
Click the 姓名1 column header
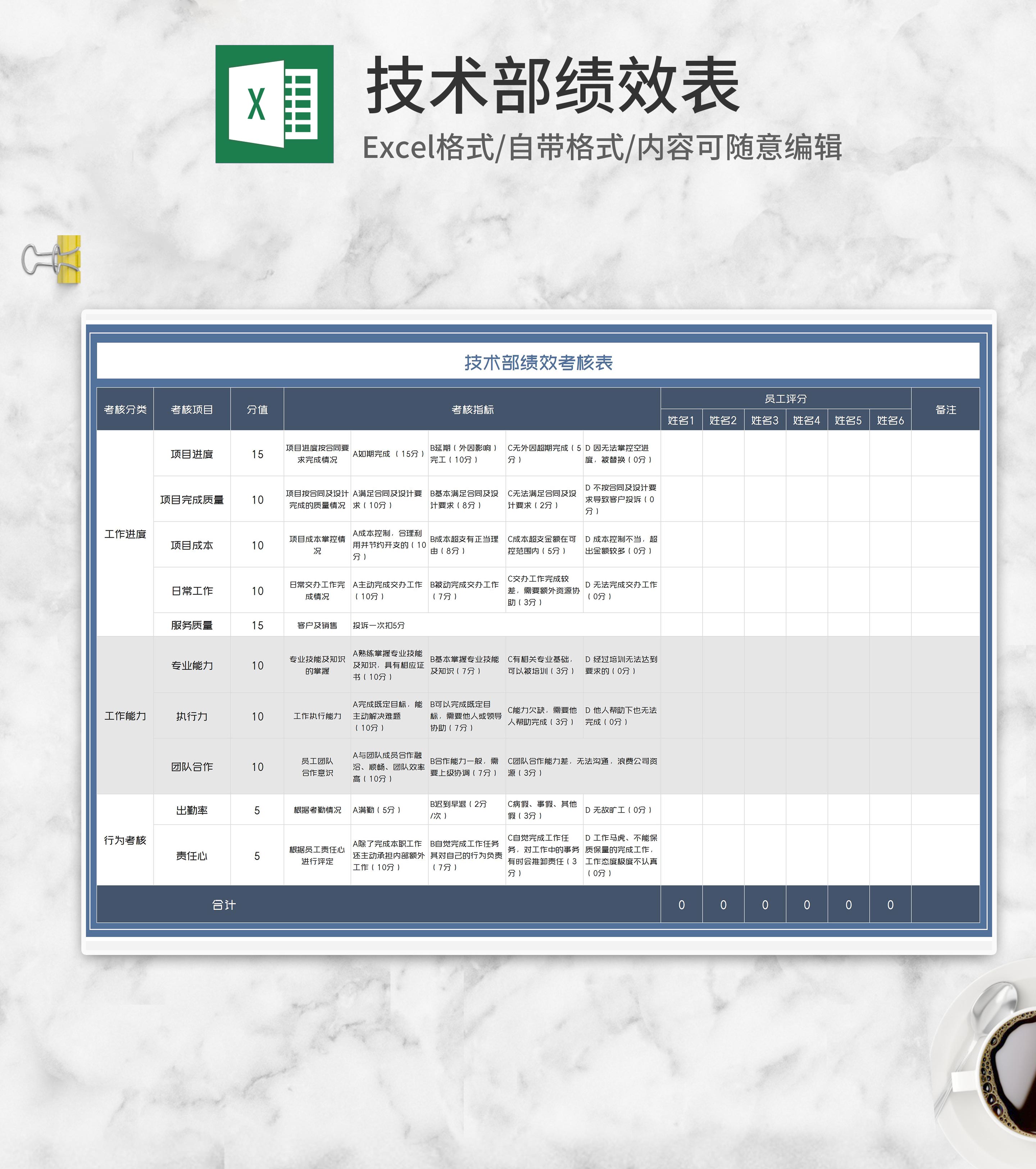(681, 420)
